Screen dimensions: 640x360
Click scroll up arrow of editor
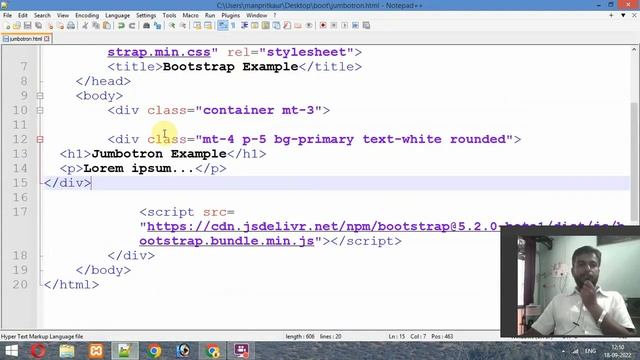(634, 49)
